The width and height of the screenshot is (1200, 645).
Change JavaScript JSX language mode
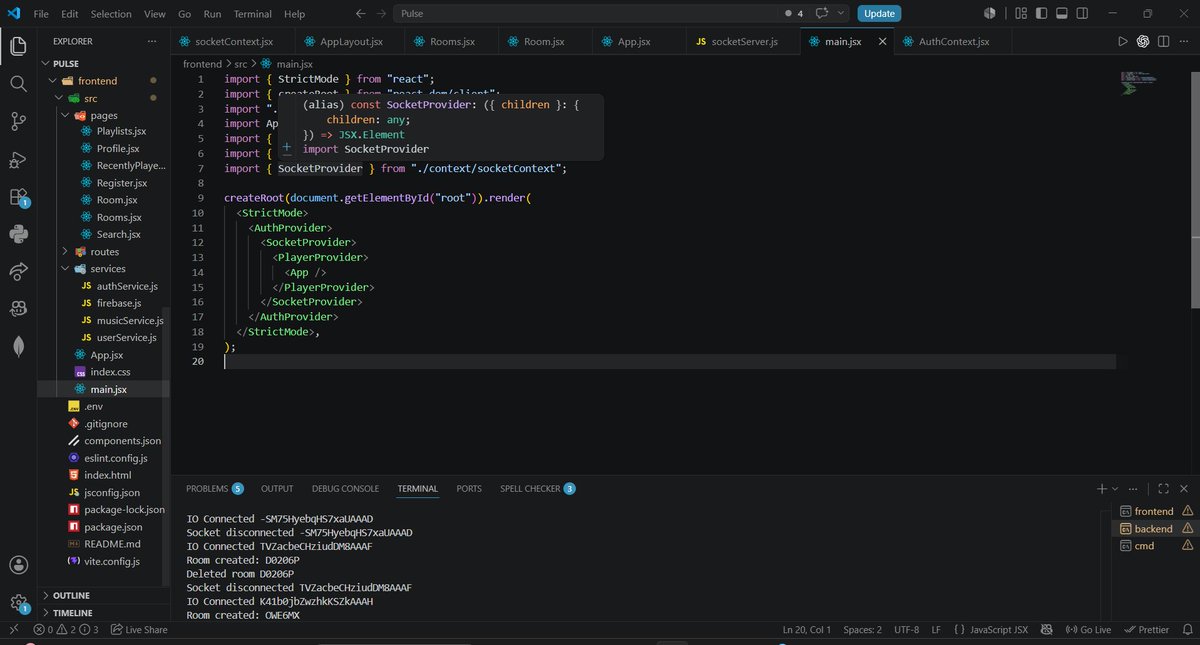pyautogui.click(x=998, y=630)
